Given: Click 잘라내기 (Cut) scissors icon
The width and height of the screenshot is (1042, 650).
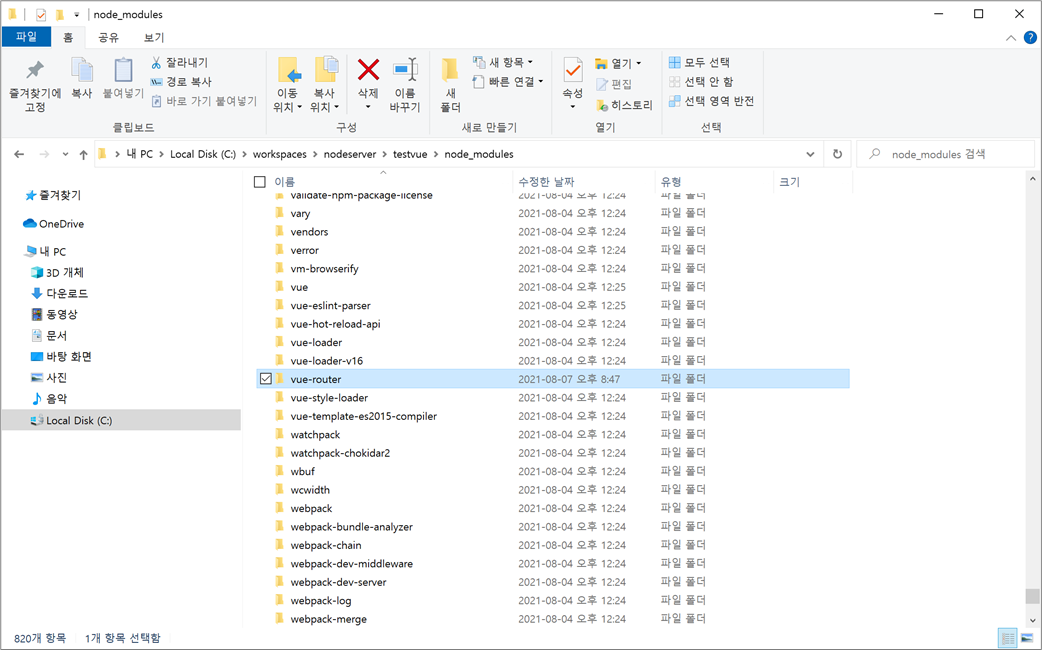Looking at the screenshot, I should click(x=156, y=62).
